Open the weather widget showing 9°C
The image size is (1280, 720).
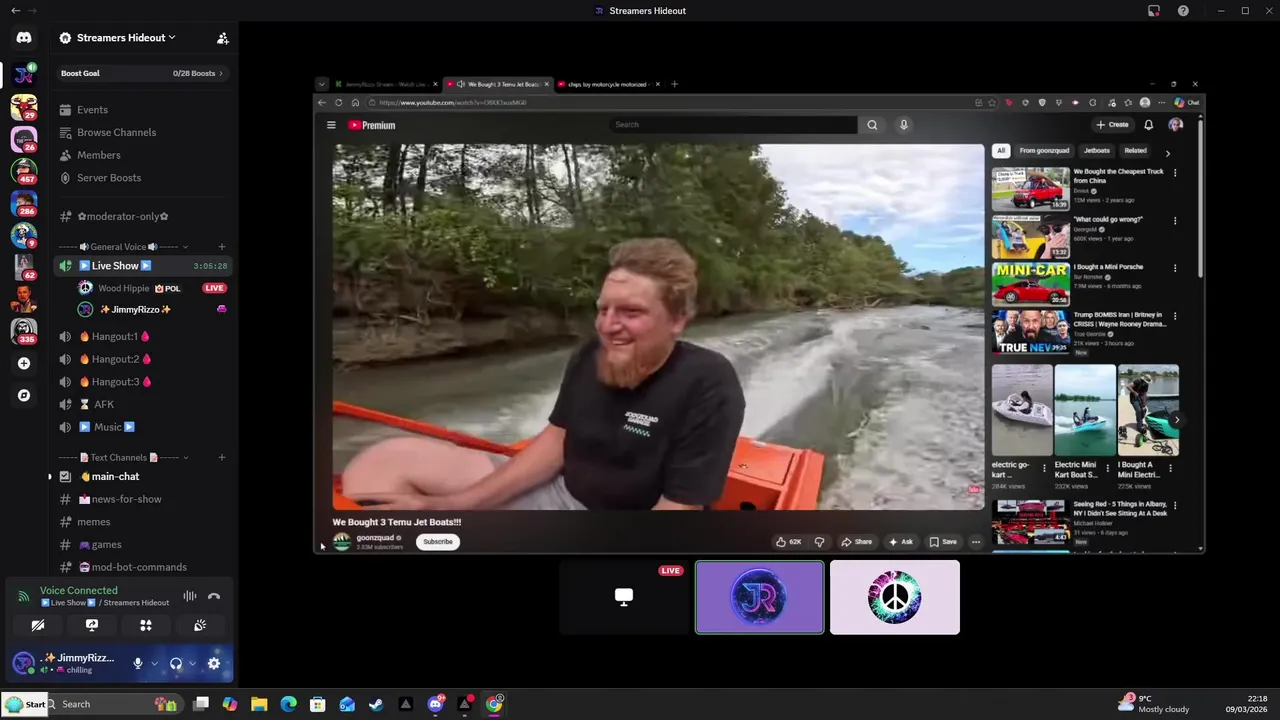(x=1153, y=704)
